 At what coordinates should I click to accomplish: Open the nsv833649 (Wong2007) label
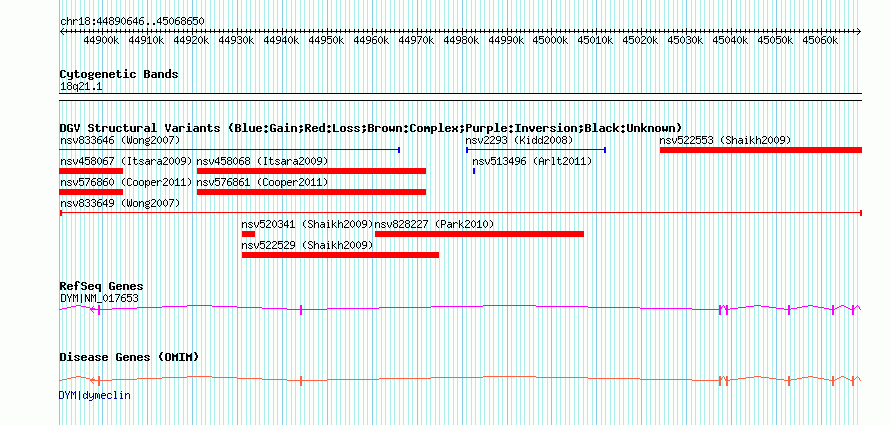[120, 203]
